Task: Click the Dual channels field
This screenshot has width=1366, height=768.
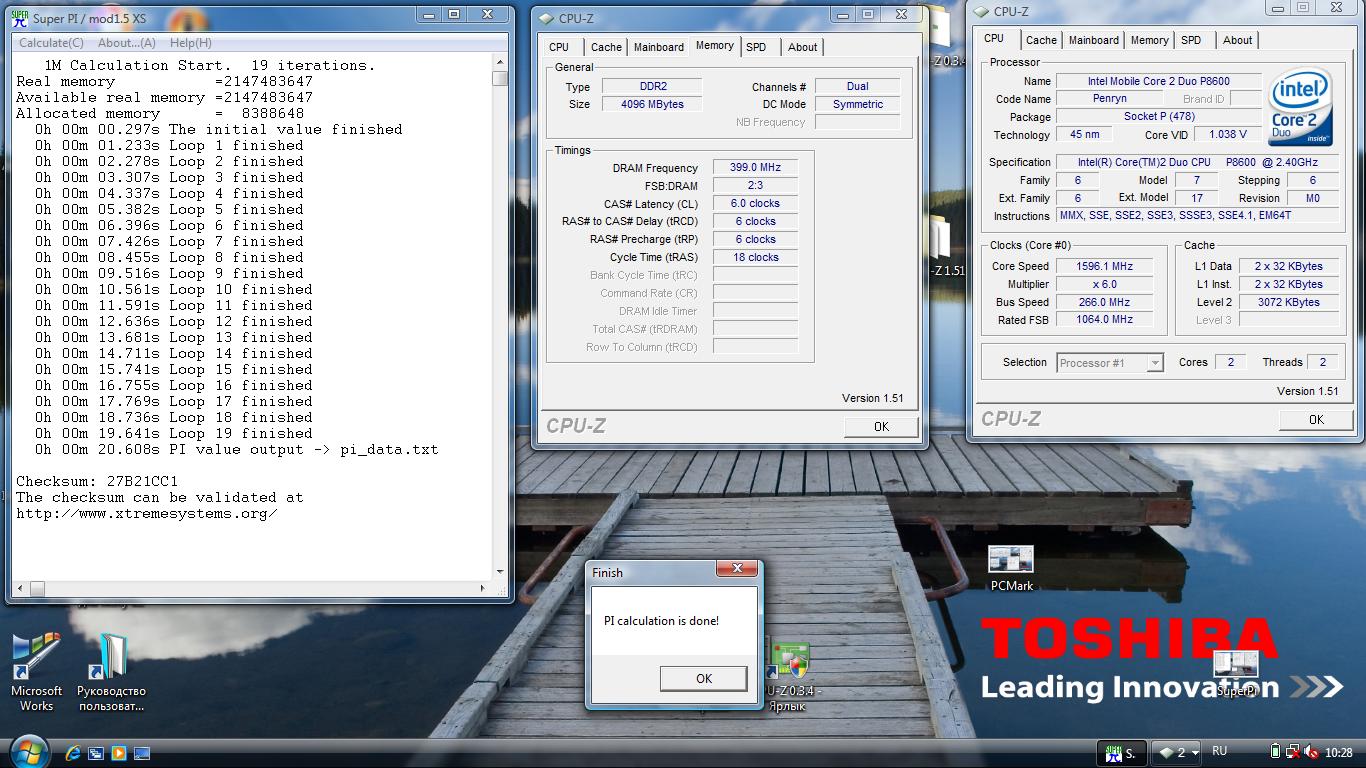Action: click(857, 87)
